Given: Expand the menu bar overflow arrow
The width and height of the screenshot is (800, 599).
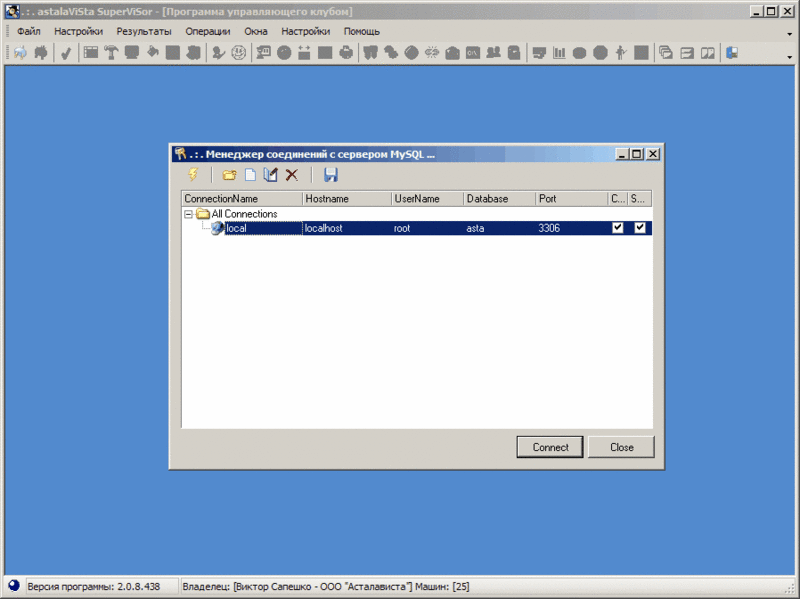Looking at the screenshot, I should click(x=790, y=34).
